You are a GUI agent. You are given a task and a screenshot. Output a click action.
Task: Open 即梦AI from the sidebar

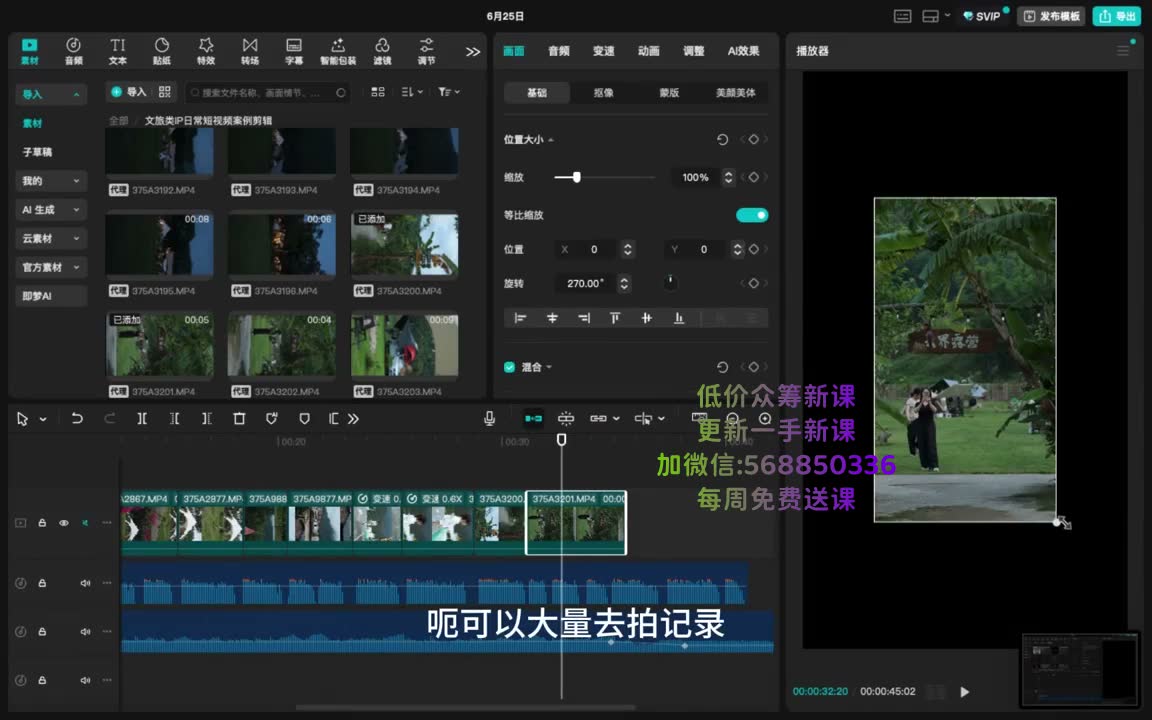(51, 296)
